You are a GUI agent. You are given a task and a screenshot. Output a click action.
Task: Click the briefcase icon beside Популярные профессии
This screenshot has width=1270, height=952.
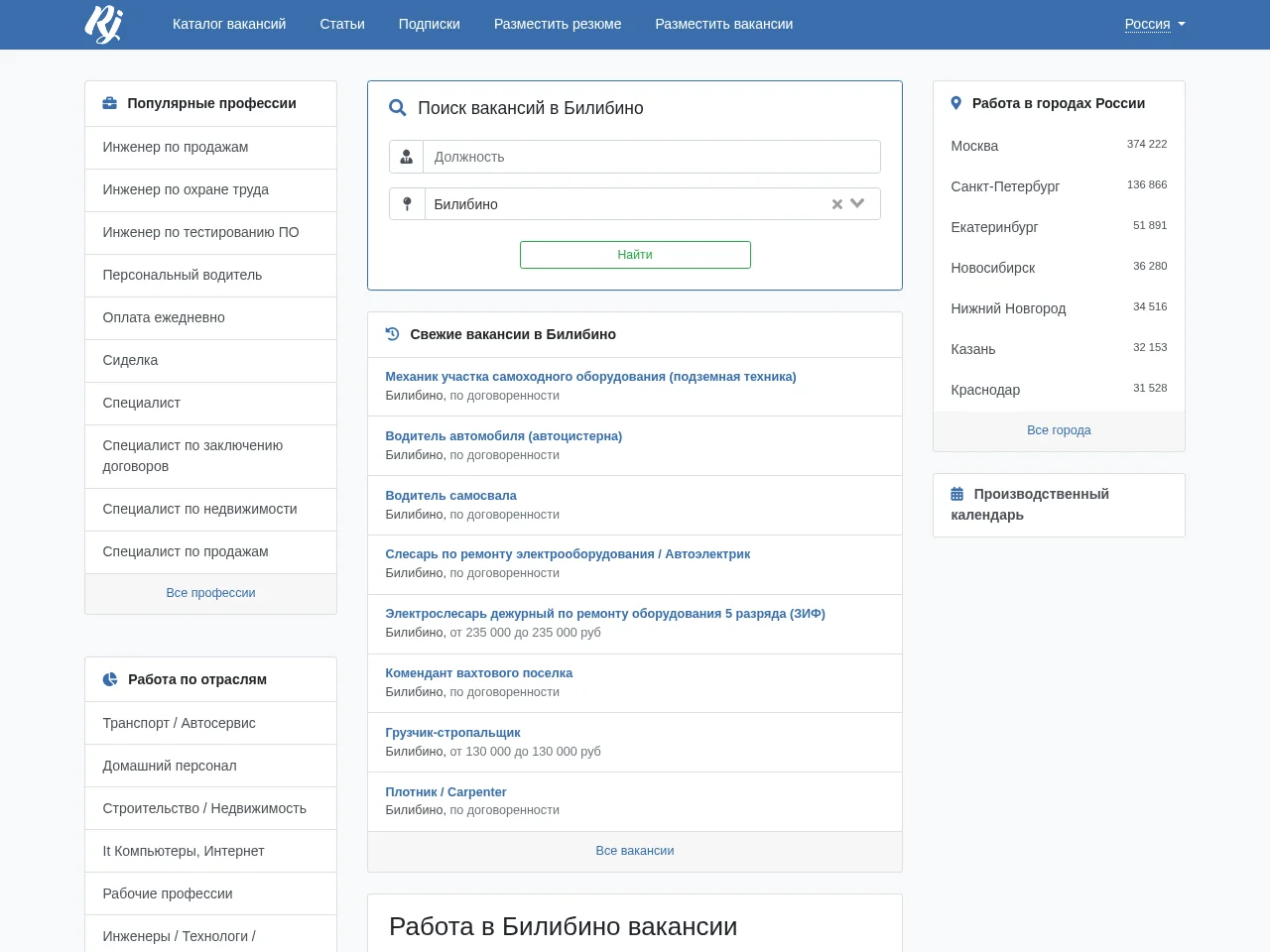(x=110, y=103)
